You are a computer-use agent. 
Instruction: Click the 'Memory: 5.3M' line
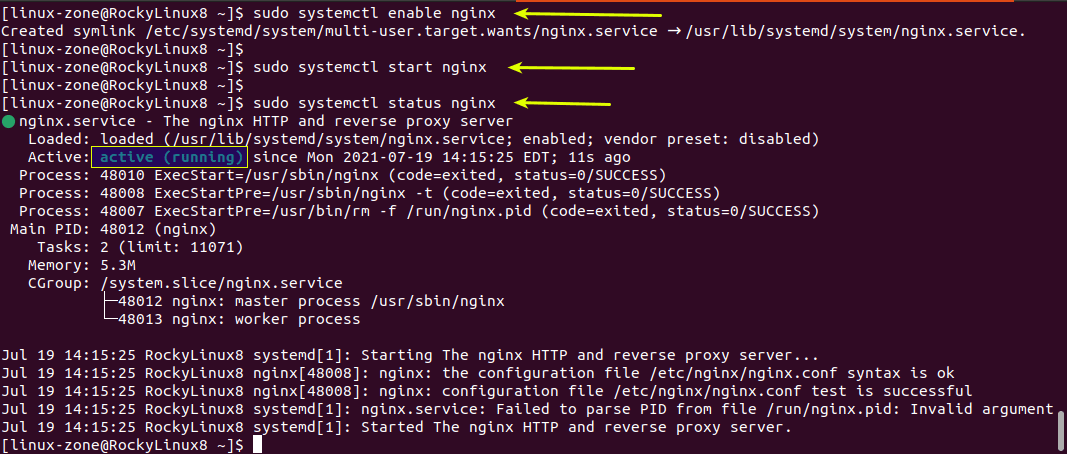[82, 265]
